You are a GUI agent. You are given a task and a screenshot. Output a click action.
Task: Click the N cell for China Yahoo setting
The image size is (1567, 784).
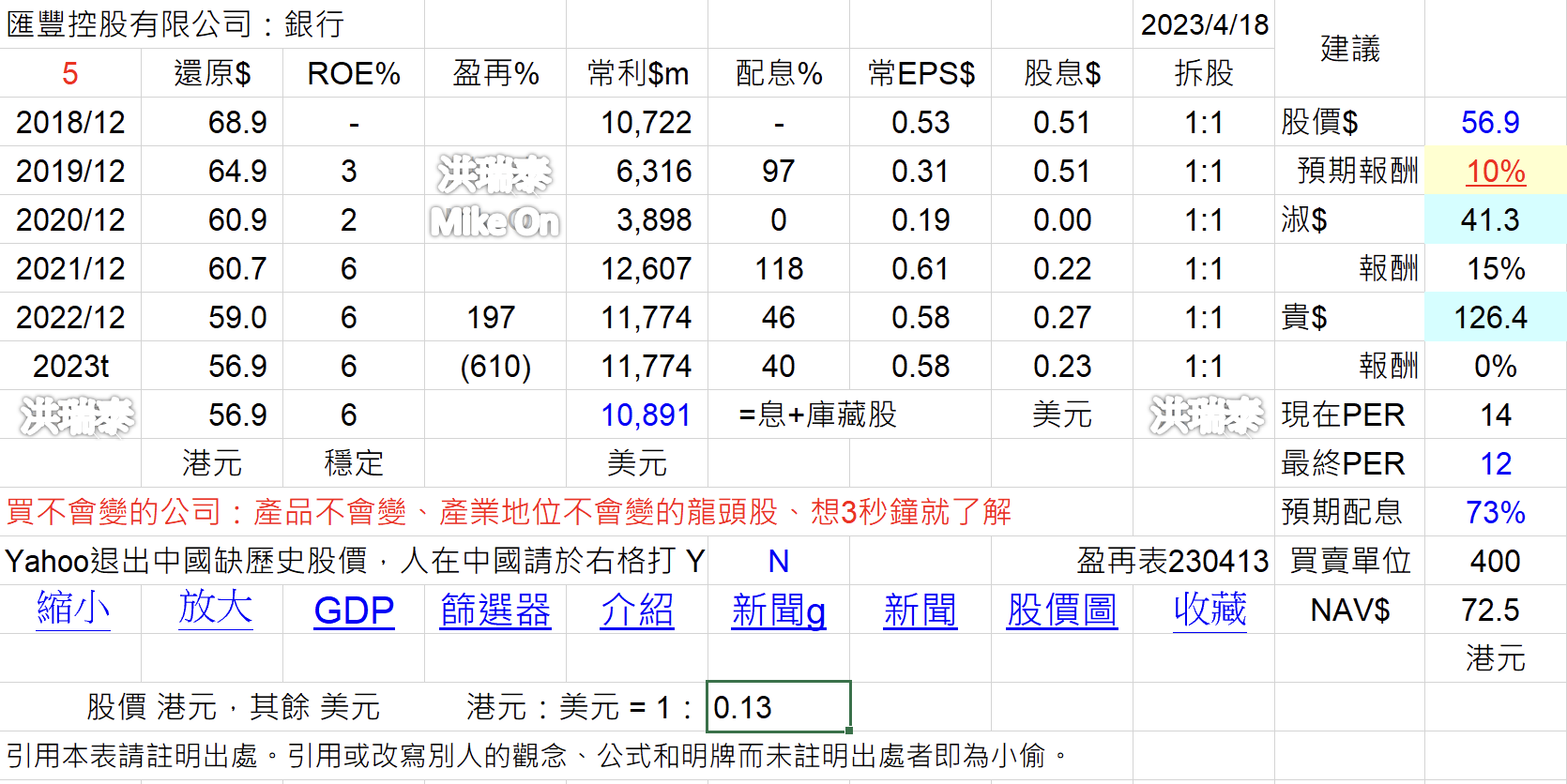click(x=779, y=561)
